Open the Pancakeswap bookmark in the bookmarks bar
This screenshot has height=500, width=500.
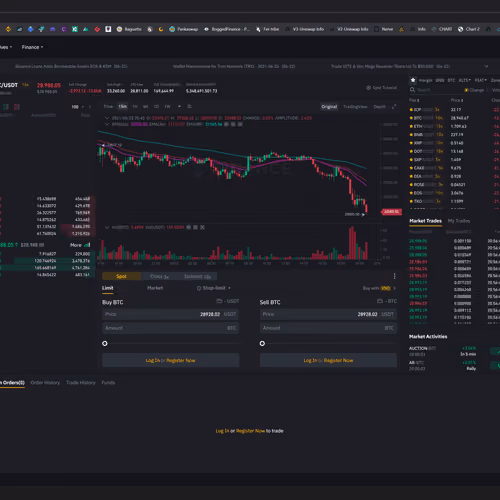[184, 29]
